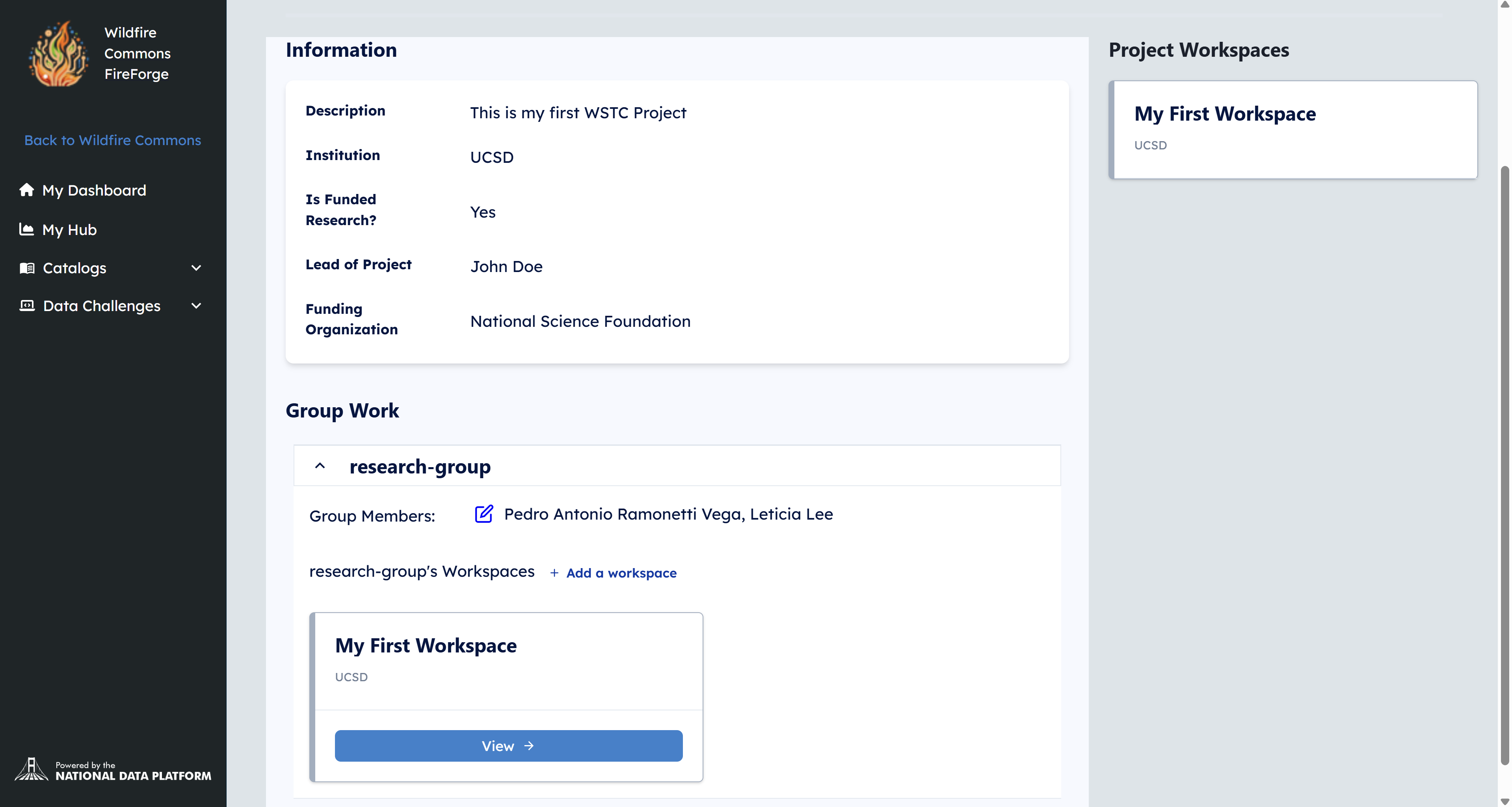Edit group members with the pencil icon
1512x807 pixels.
tap(484, 514)
